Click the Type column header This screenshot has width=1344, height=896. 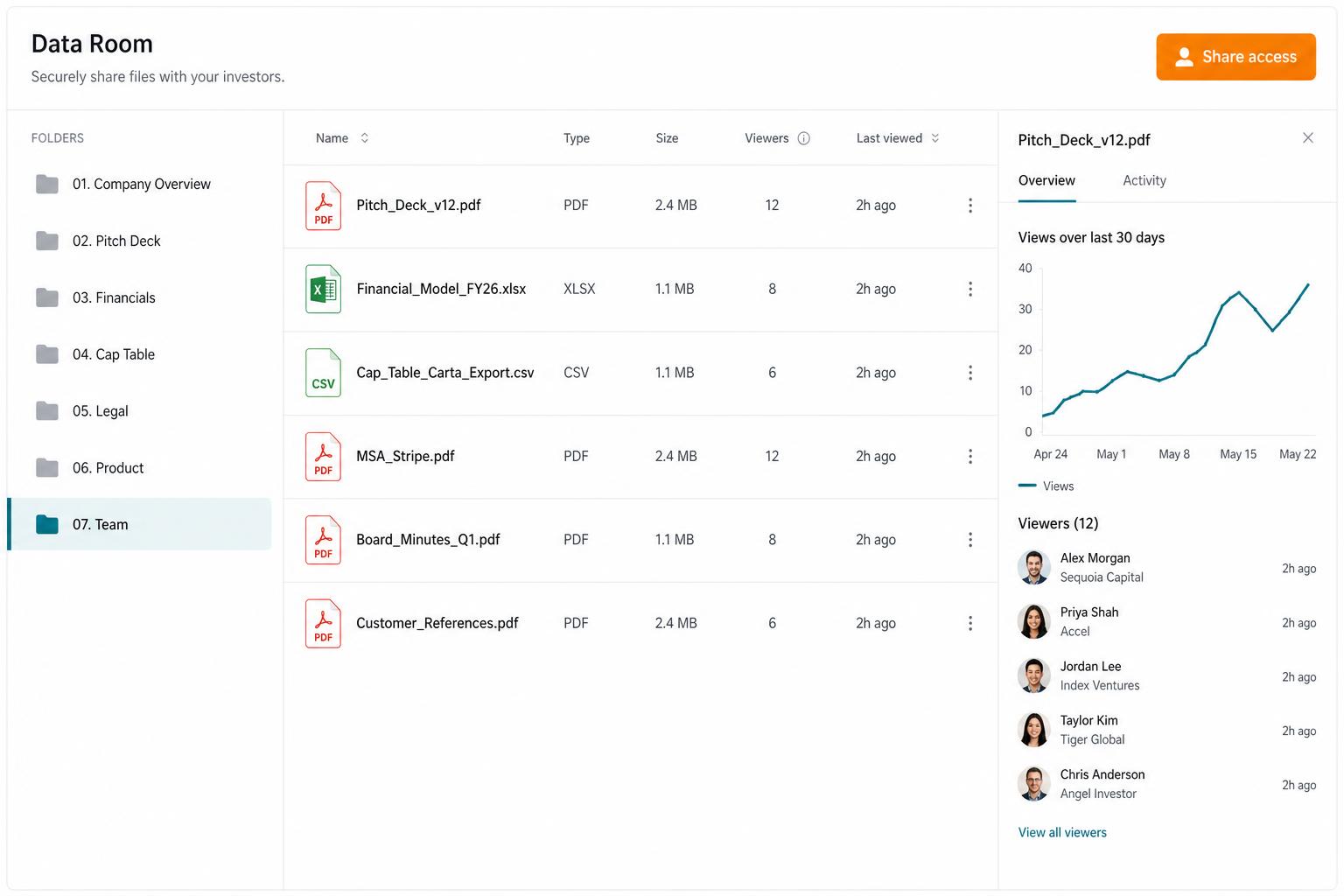[577, 138]
